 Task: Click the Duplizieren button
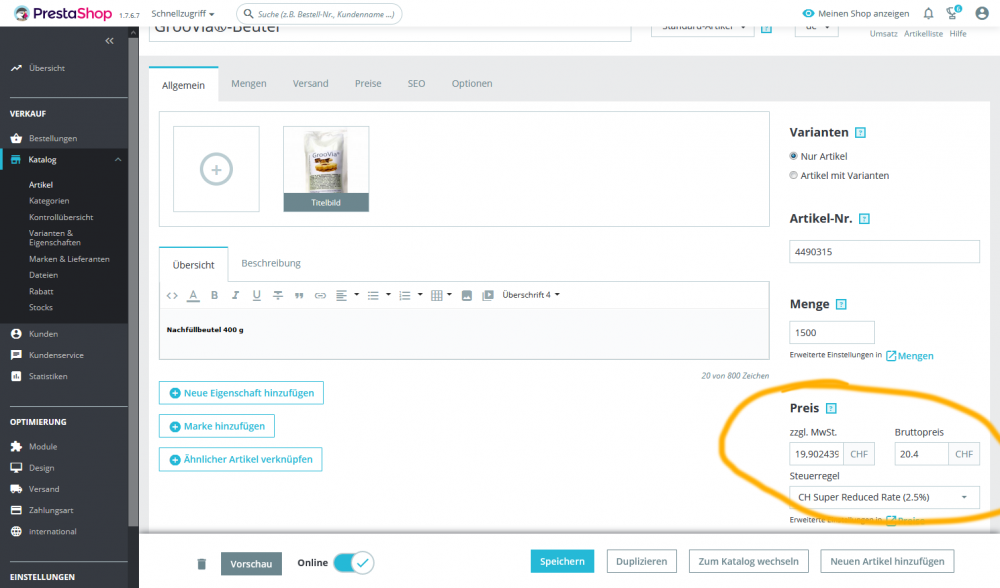tap(642, 561)
